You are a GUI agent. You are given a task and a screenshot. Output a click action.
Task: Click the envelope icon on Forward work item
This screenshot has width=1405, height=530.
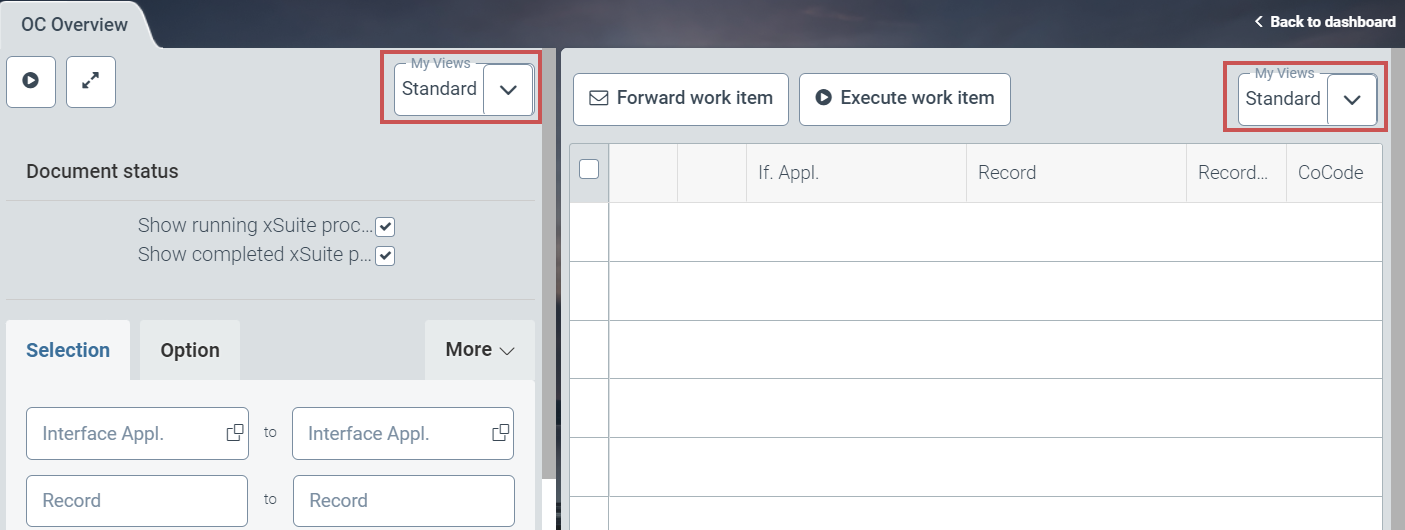pyautogui.click(x=599, y=98)
